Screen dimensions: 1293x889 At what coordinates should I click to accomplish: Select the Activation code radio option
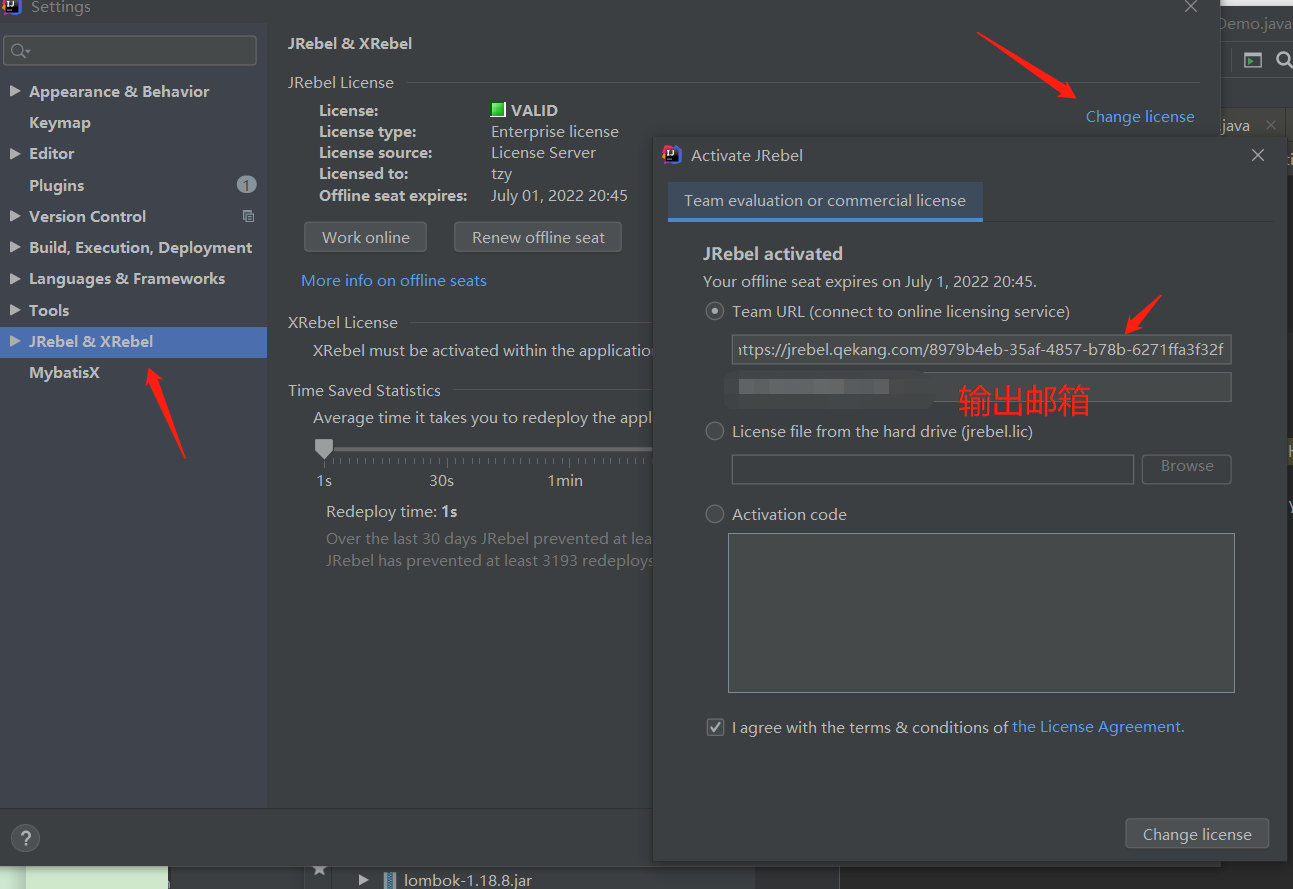[x=714, y=514]
